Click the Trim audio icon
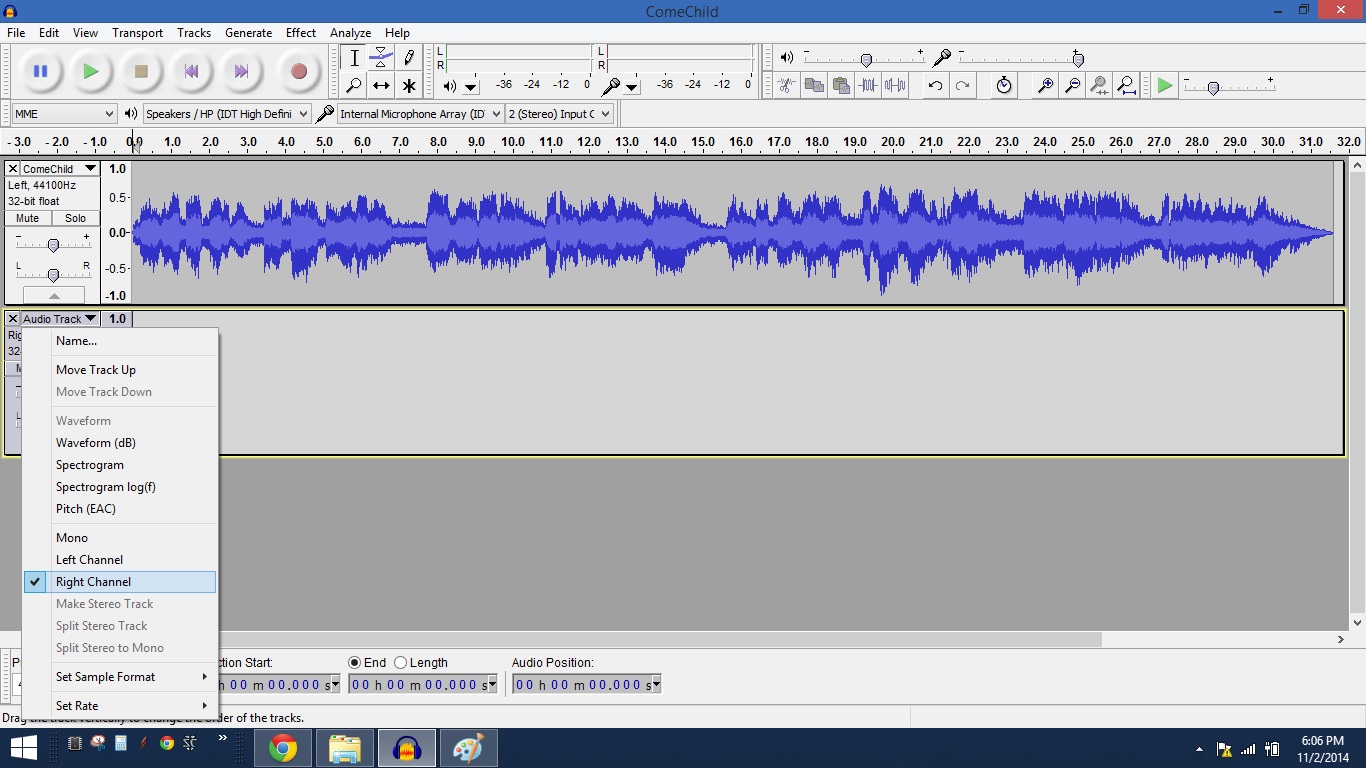The height and width of the screenshot is (768, 1366). pos(868,86)
